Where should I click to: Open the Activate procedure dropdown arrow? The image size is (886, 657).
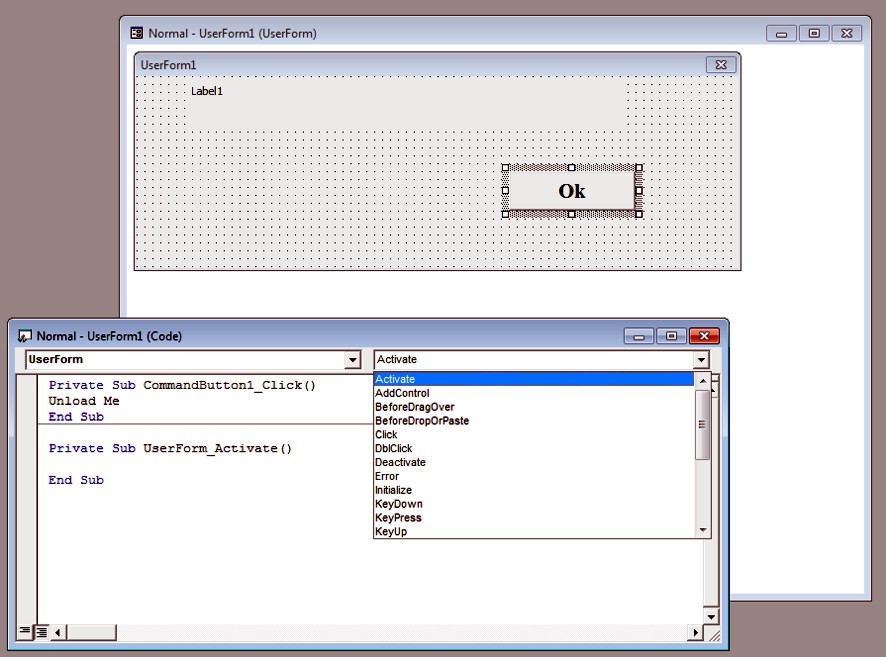[x=701, y=359]
